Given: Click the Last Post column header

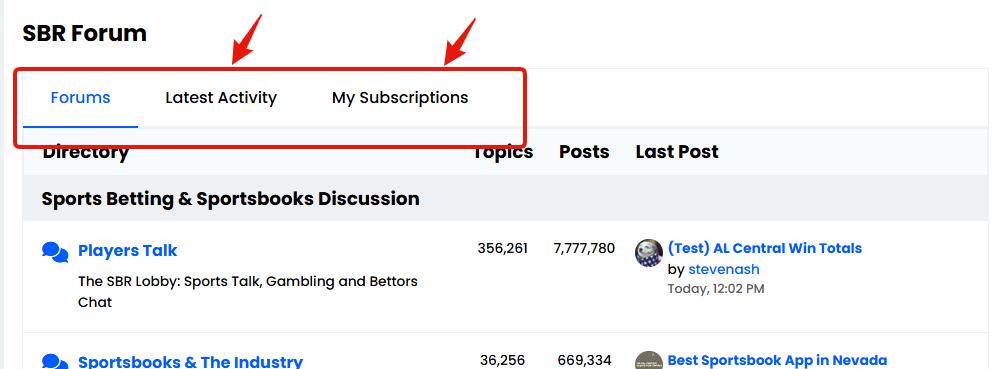Looking at the screenshot, I should (677, 152).
